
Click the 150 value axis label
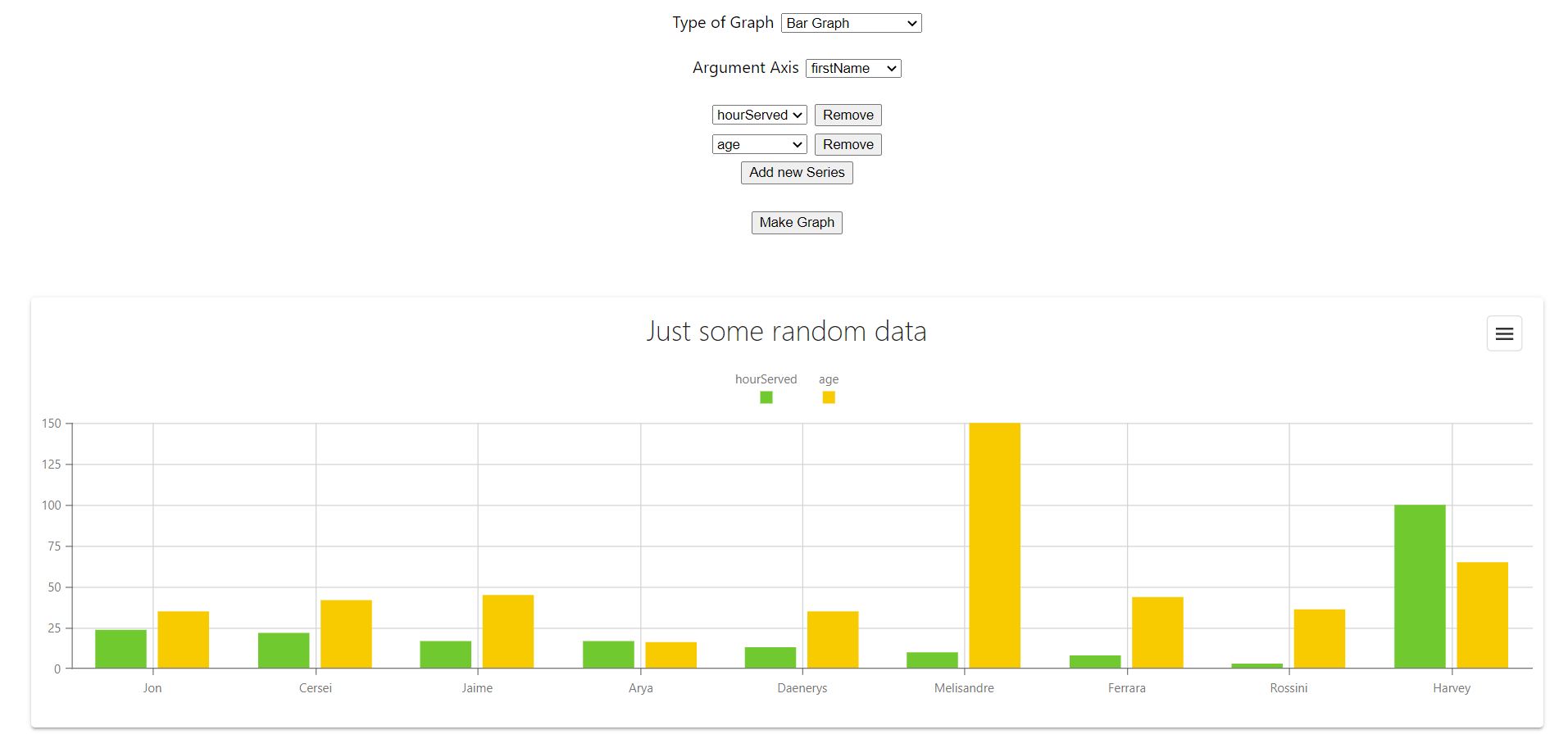(x=52, y=424)
